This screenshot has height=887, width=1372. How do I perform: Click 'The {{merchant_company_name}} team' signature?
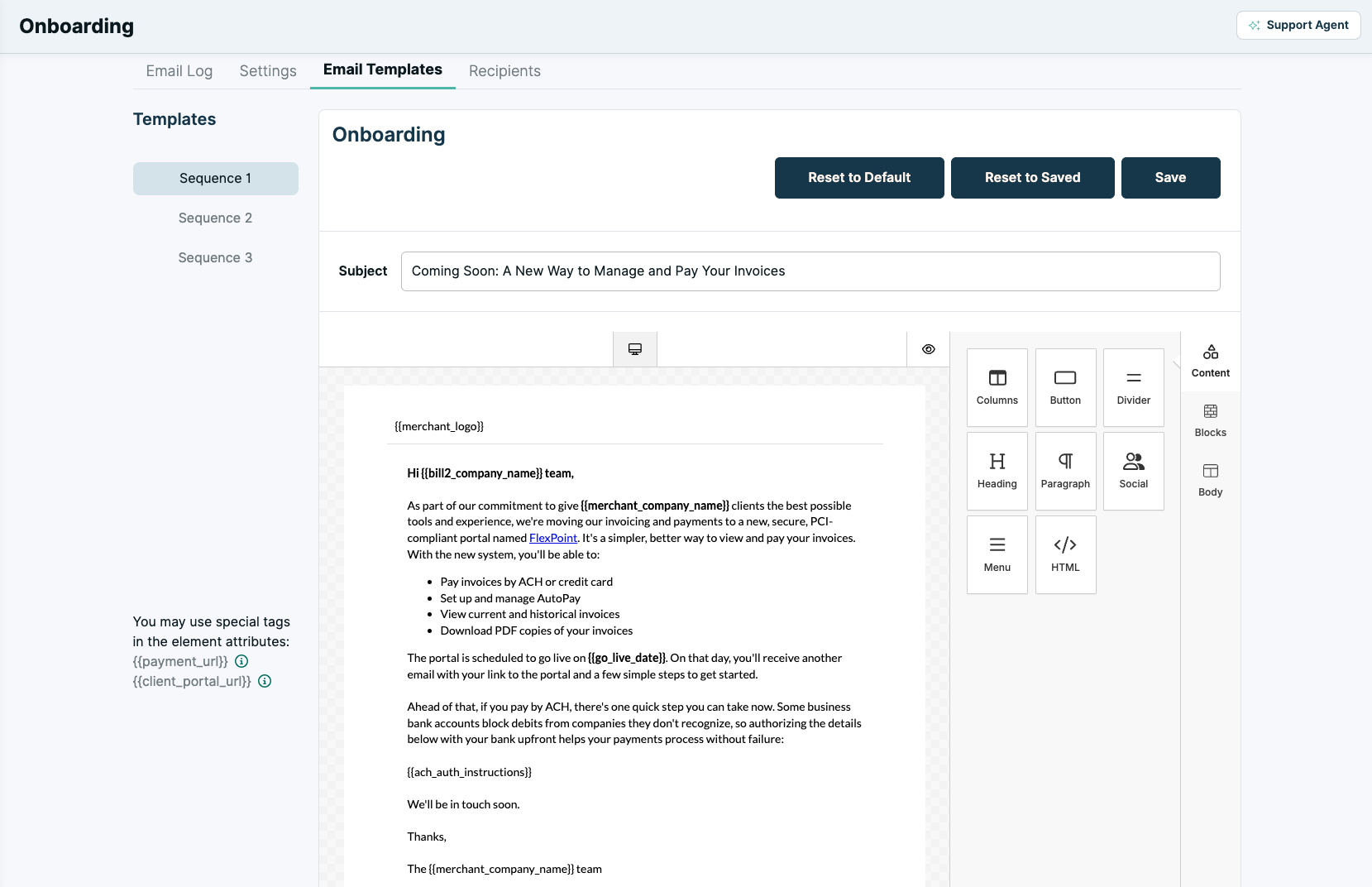click(x=504, y=869)
